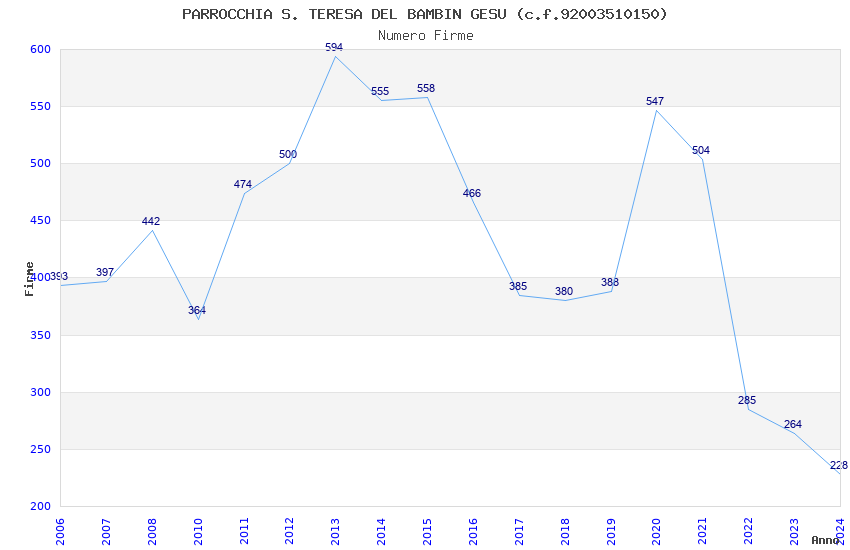Select the 285 data label
The height and width of the screenshot is (550, 850).
coord(747,400)
